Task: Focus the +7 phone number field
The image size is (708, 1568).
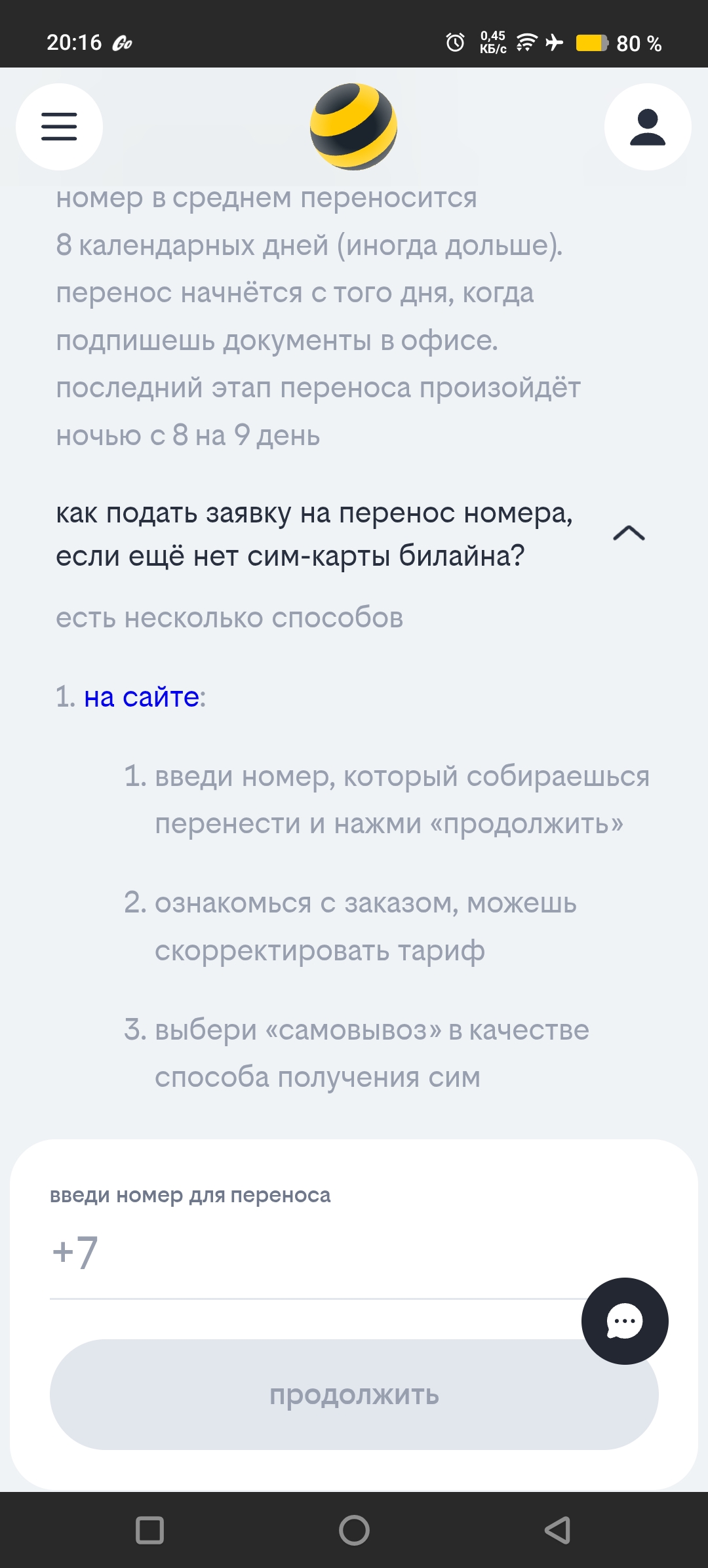Action: (x=315, y=1253)
